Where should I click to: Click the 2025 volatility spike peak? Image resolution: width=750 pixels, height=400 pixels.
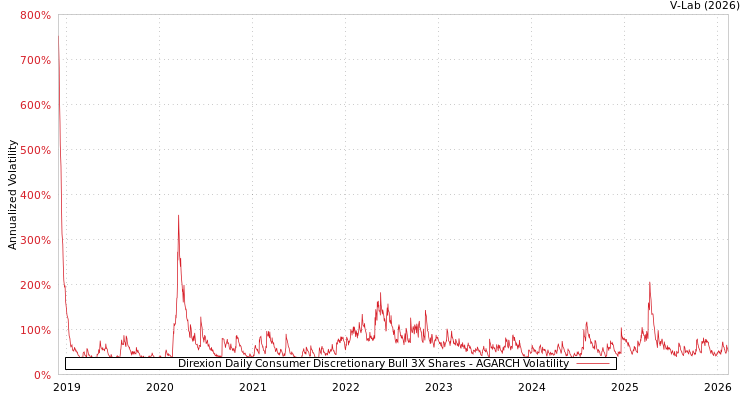tap(650, 283)
